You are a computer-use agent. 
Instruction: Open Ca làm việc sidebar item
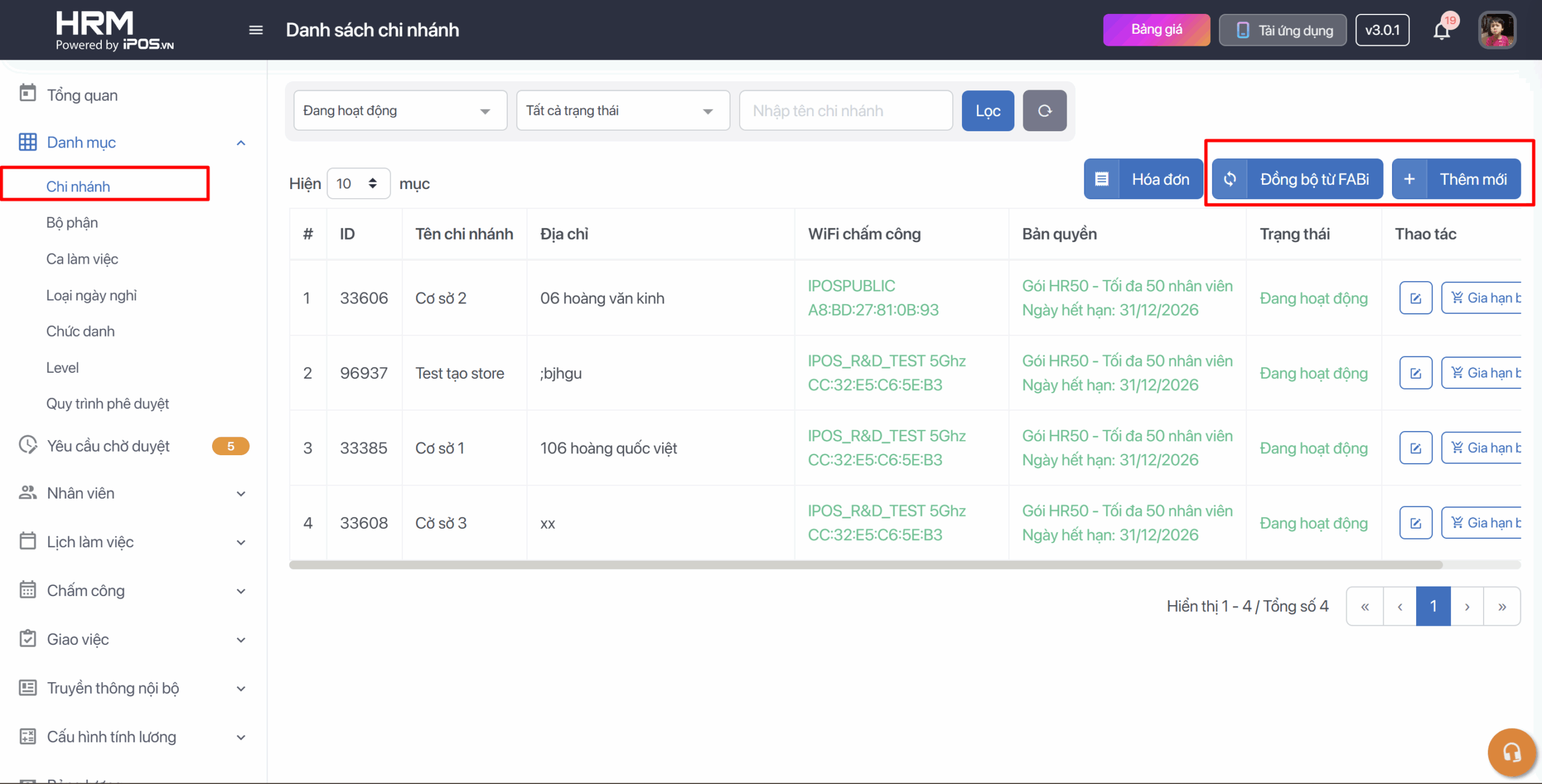(83, 260)
